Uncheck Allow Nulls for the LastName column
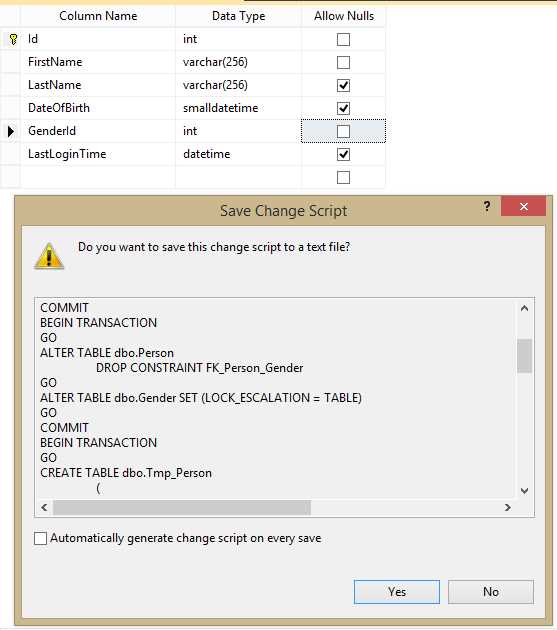Screen dimensions: 557x630 click(x=343, y=85)
